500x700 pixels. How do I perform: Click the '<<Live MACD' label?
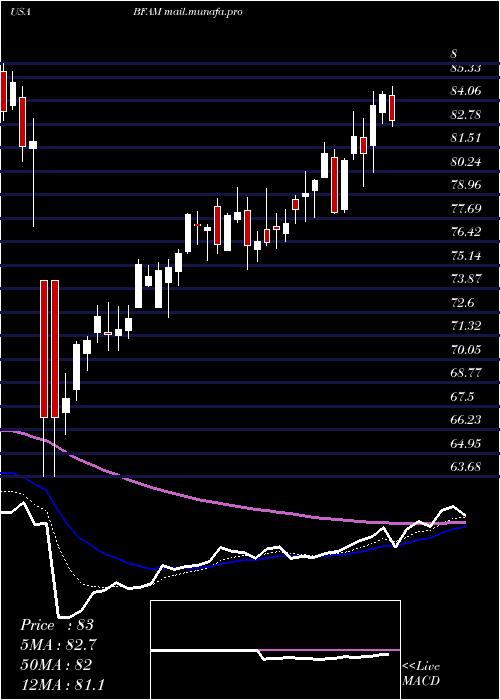[x=421, y=673]
